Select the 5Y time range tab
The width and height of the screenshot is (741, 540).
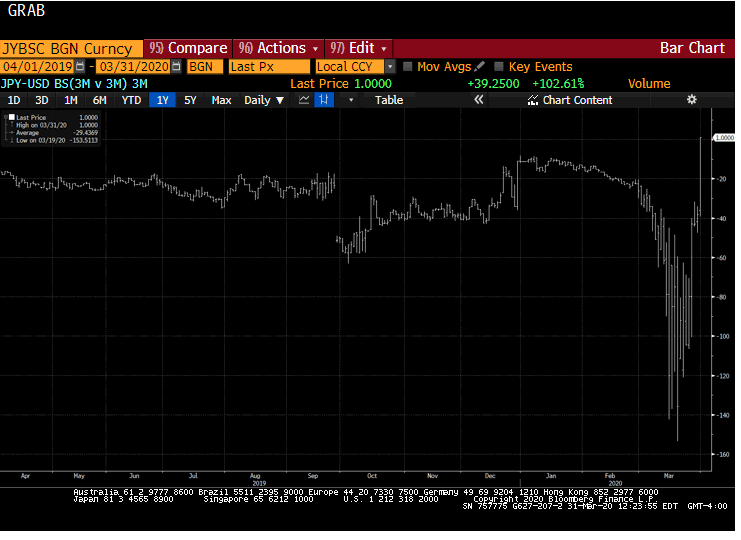click(190, 100)
